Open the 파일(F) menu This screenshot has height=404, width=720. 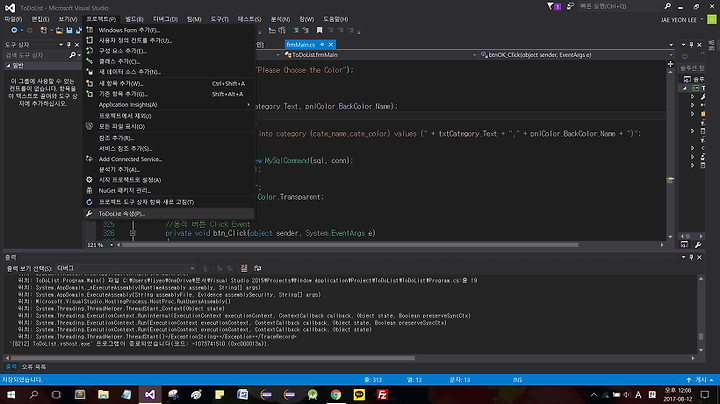pyautogui.click(x=13, y=19)
